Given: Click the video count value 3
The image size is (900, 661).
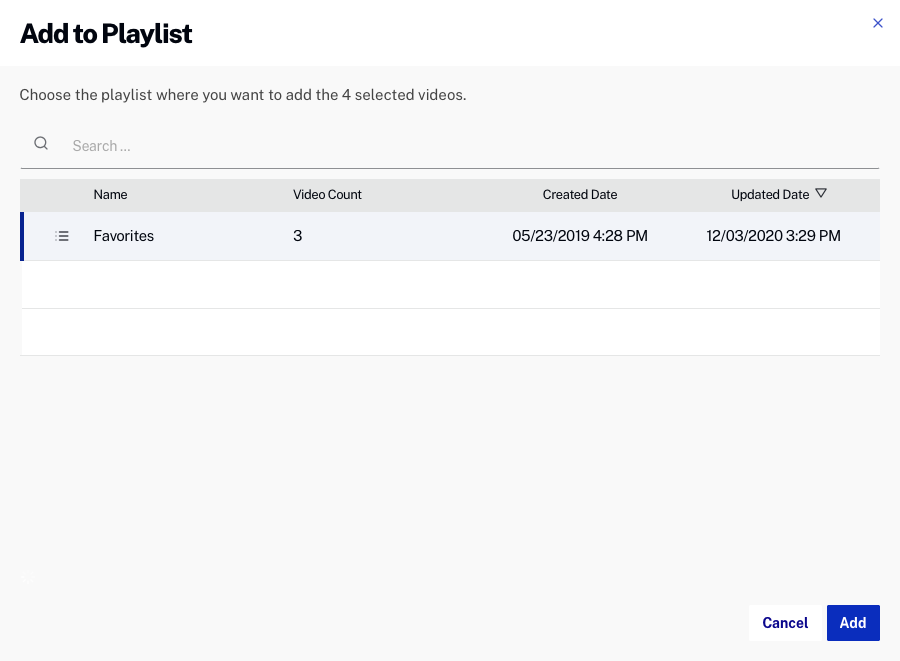Looking at the screenshot, I should coord(298,237).
